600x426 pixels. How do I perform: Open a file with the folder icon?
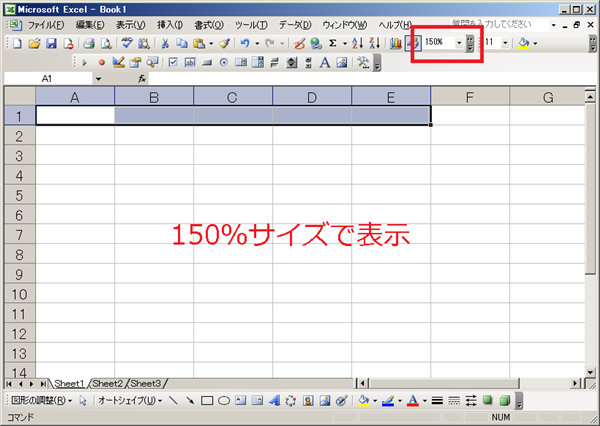coord(34,43)
